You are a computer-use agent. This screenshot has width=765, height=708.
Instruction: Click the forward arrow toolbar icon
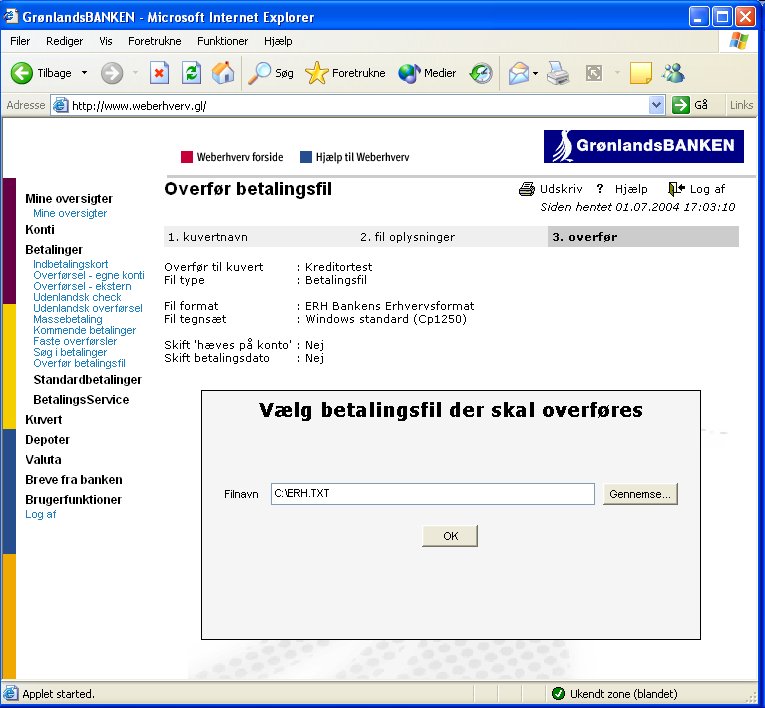112,73
